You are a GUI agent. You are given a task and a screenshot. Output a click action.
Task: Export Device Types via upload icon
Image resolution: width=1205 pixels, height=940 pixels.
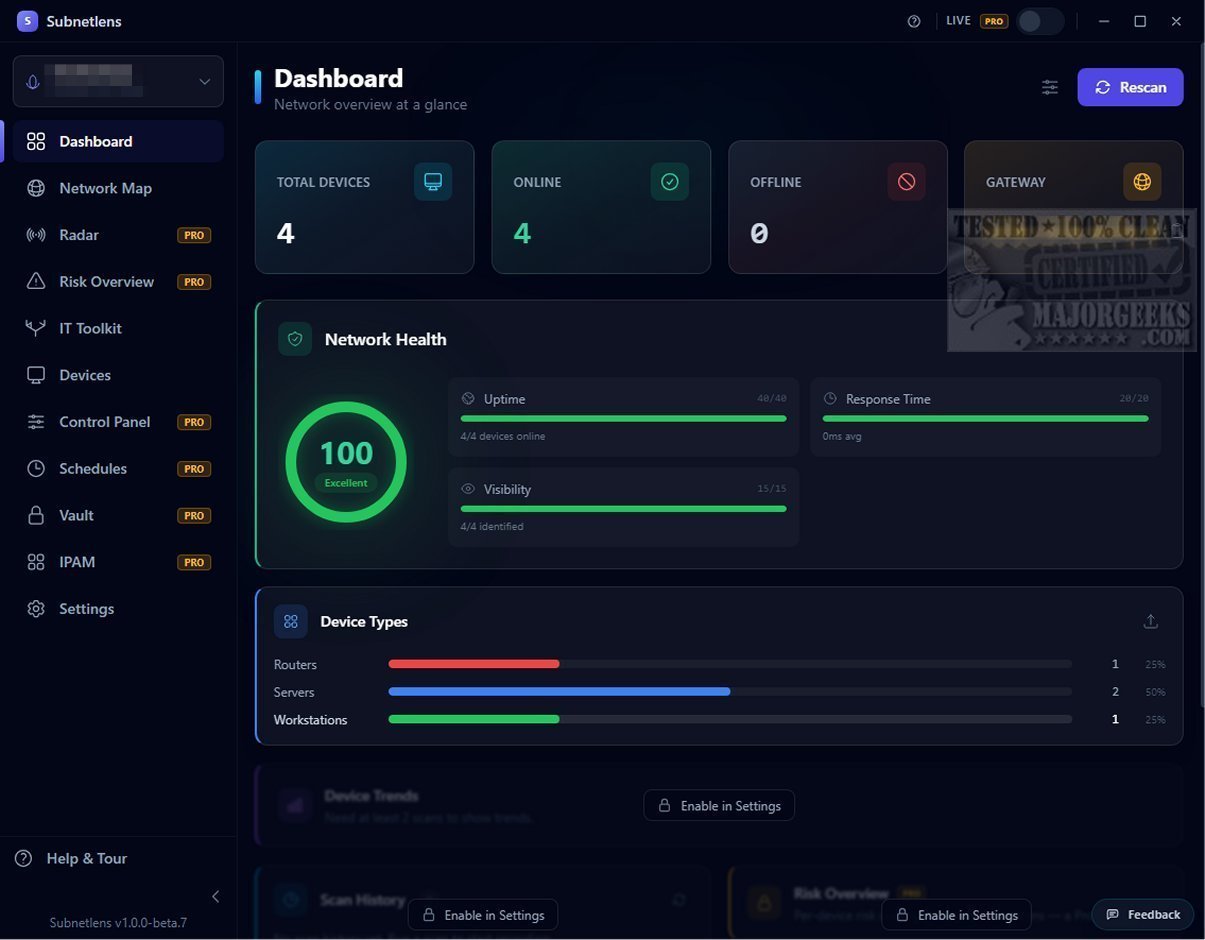point(1151,621)
